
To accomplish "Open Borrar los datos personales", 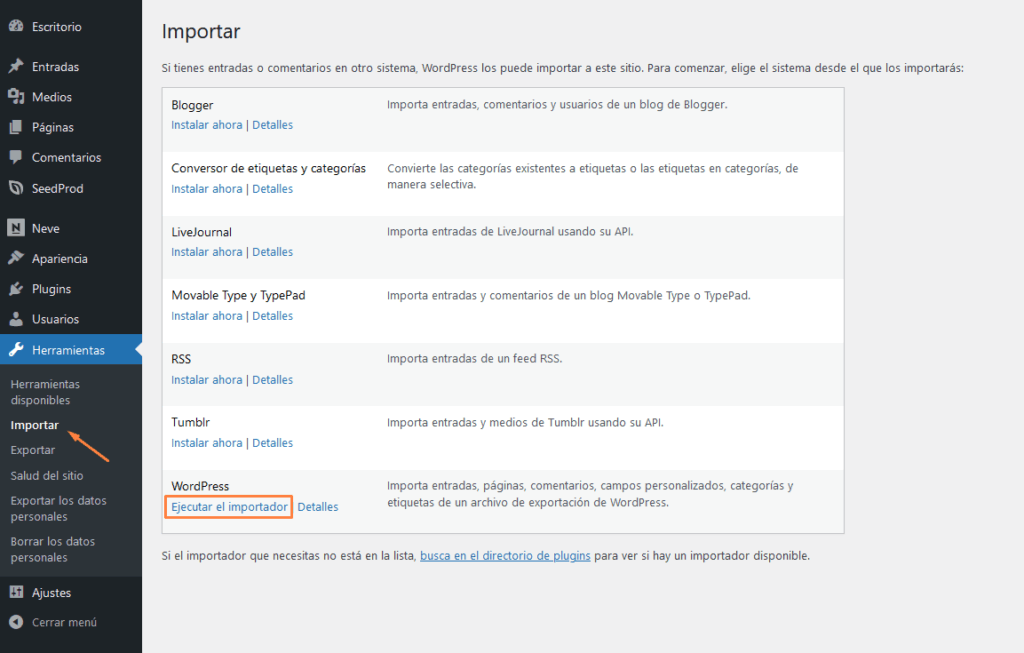I will coord(52,549).
